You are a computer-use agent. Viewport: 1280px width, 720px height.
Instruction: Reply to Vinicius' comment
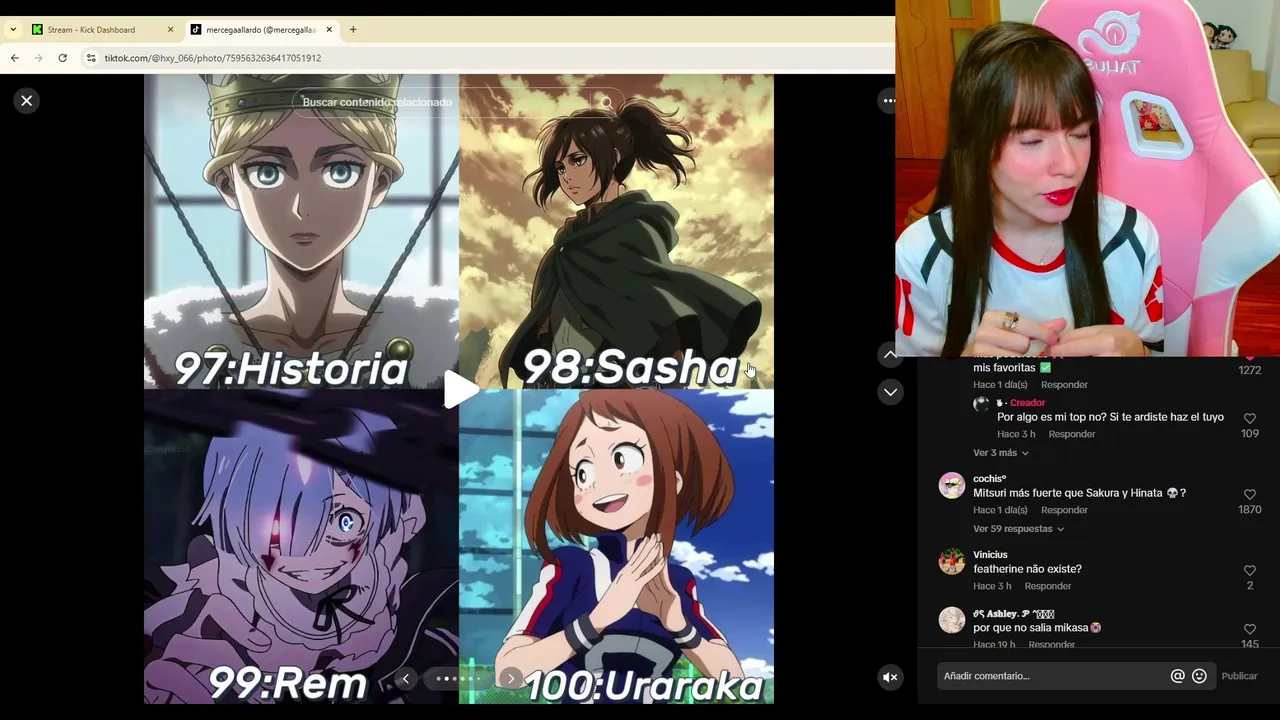(1048, 586)
